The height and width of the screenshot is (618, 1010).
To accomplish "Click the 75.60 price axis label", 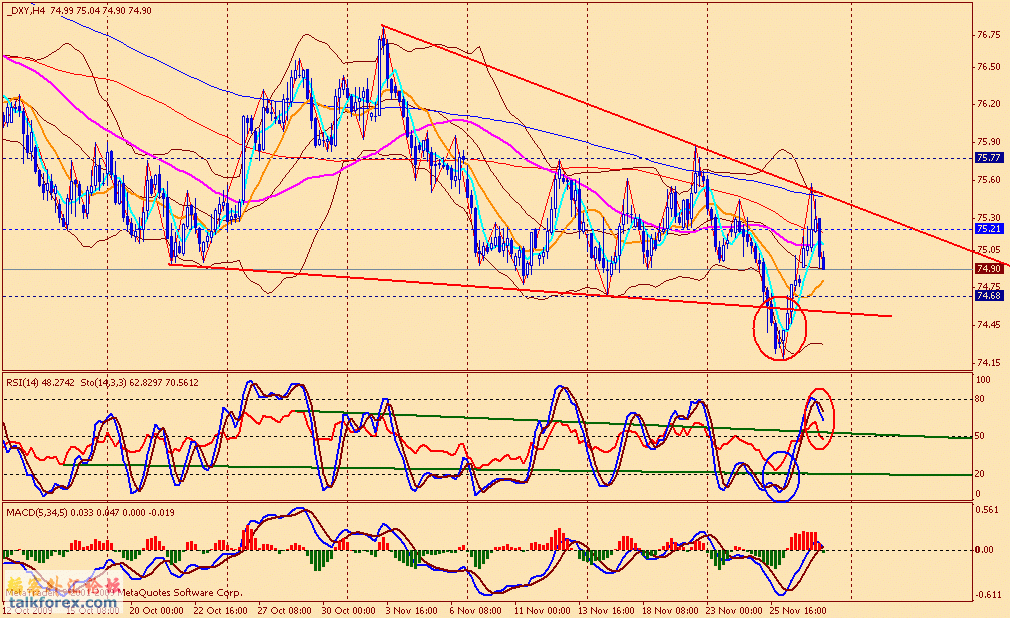I will click(x=989, y=180).
